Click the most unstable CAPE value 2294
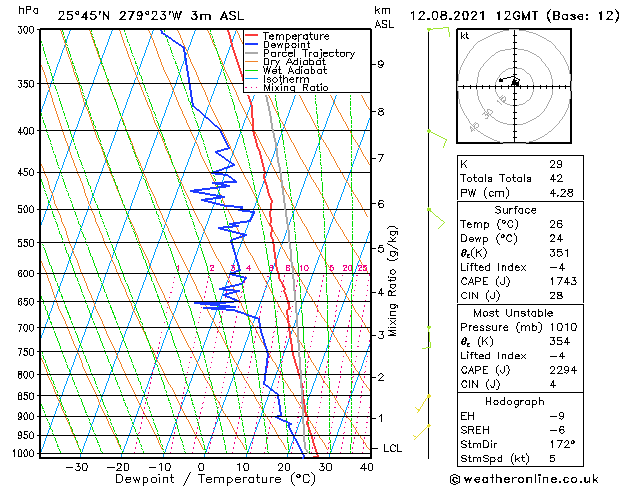Viewport: 629px width, 486px height. point(563,370)
